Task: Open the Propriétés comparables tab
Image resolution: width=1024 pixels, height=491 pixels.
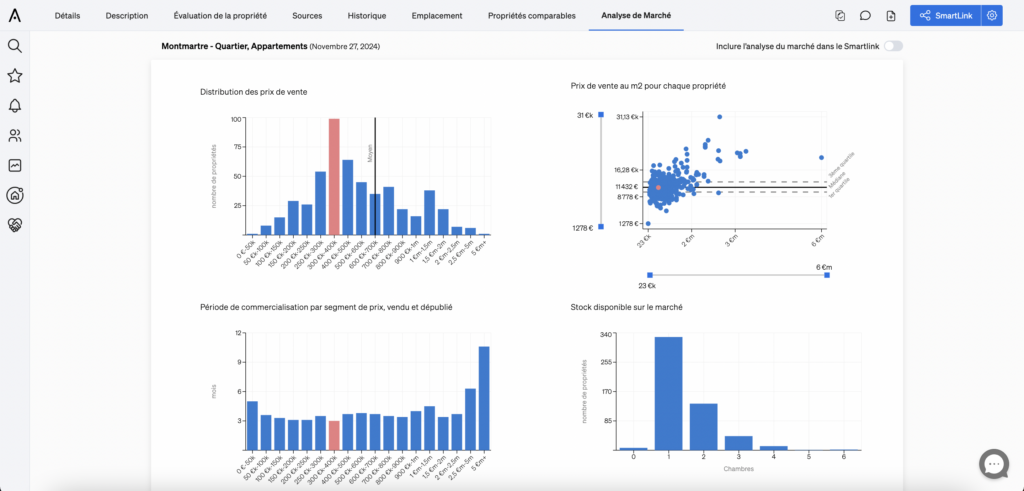Action: pyautogui.click(x=532, y=16)
